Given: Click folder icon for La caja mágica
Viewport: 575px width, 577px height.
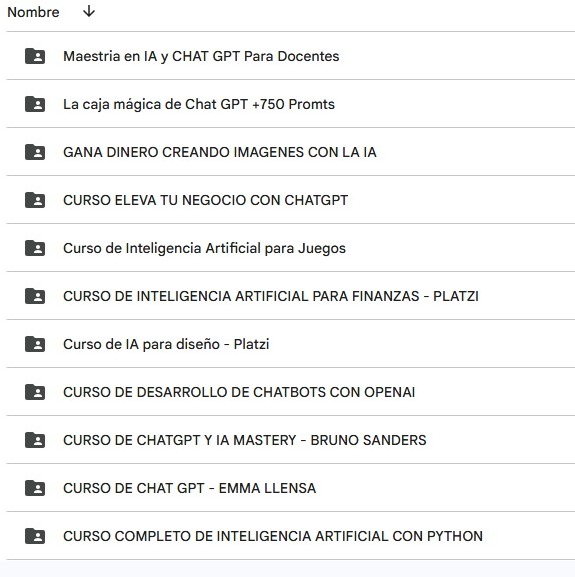Looking at the screenshot, I should [35, 104].
